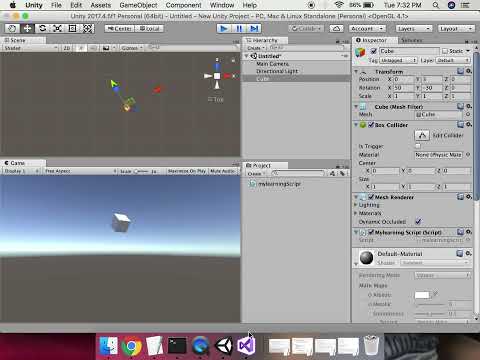Open the Tag dropdown
The image size is (480, 360).
[x=398, y=60]
